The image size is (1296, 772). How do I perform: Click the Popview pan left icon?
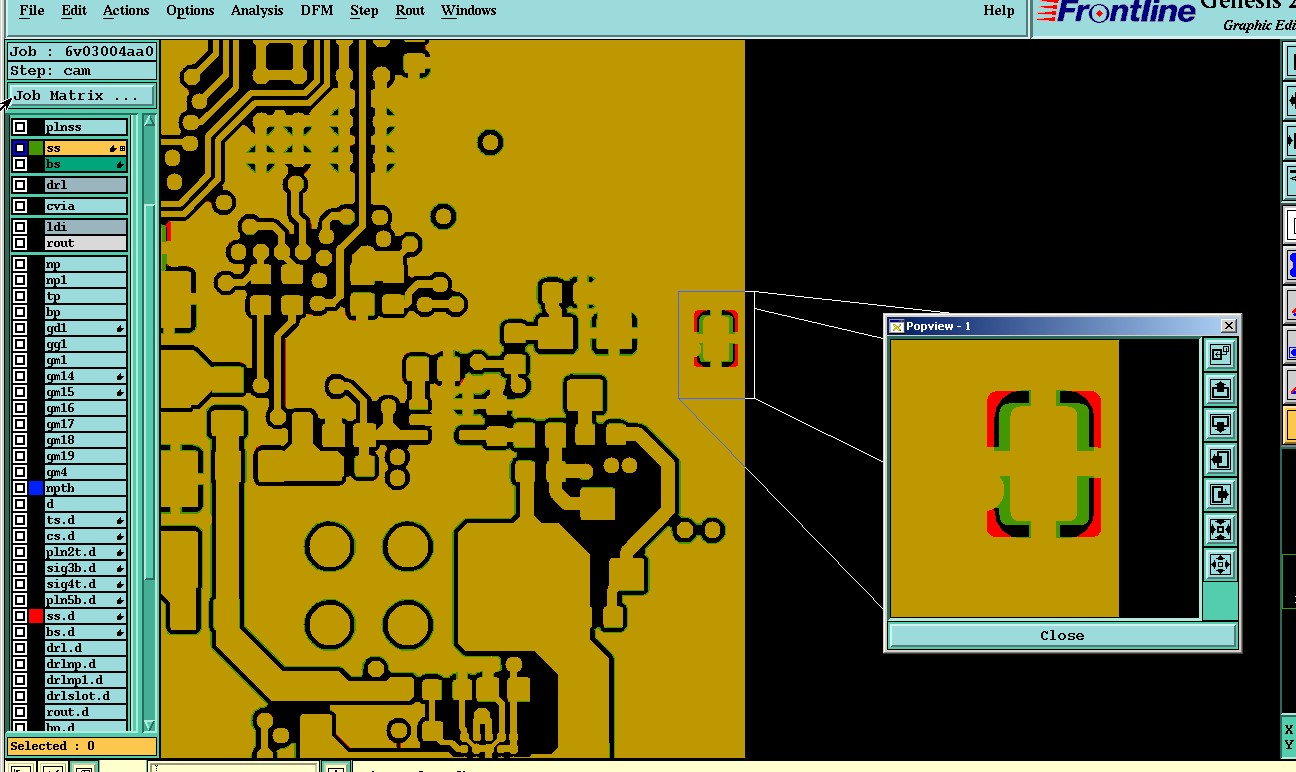point(1220,459)
